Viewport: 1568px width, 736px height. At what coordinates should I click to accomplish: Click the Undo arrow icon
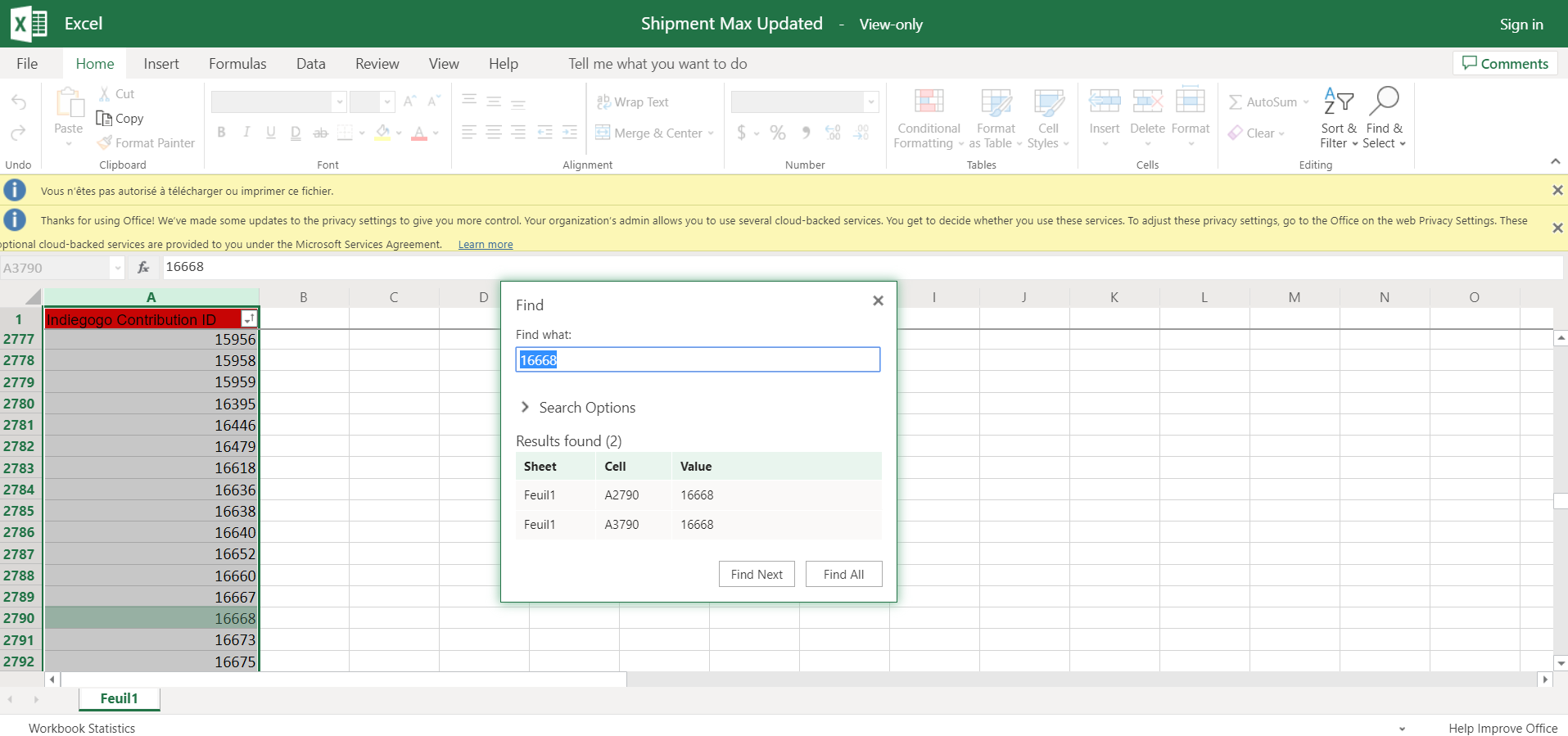click(x=18, y=102)
